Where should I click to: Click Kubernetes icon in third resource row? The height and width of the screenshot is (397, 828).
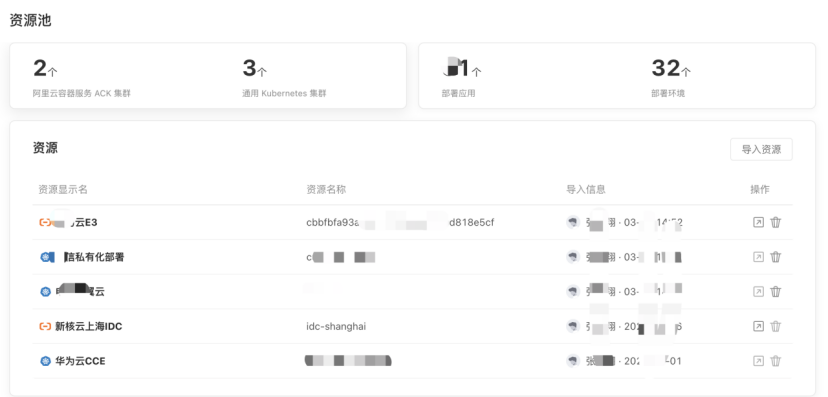coord(45,291)
